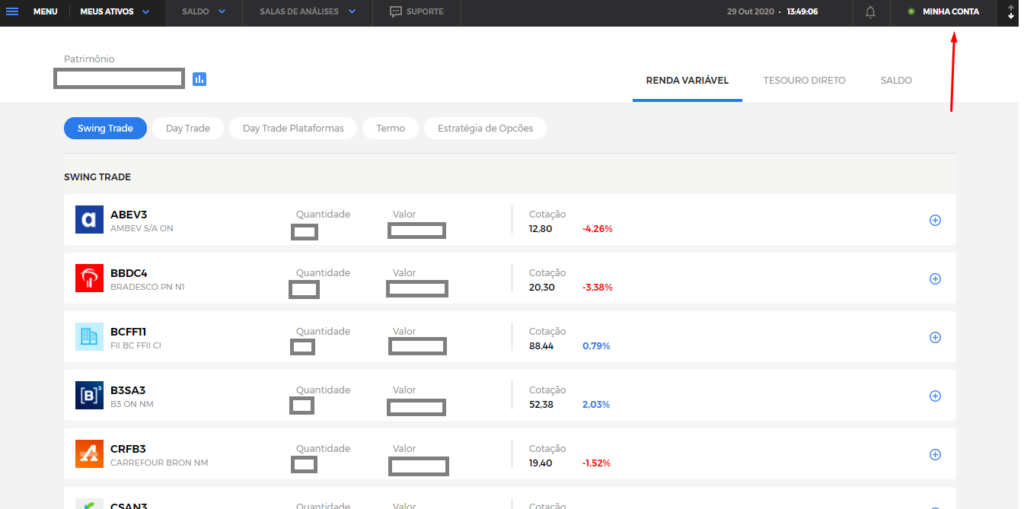
Task: Click the 19,40 quote for CRFB3
Action: (541, 463)
